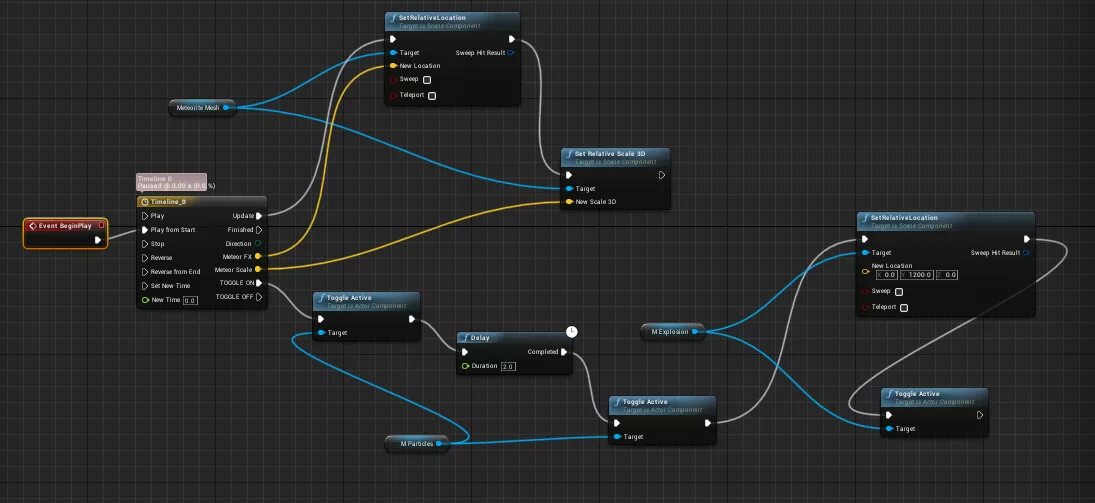Click the Finished output pin on Timeline_0

(259, 230)
